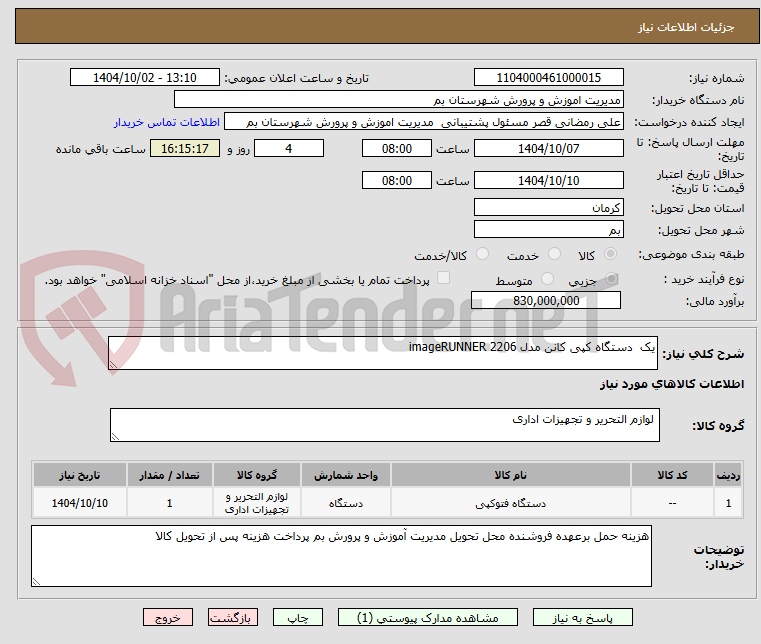Toggle اسناد خزانه اسلامی payment checkbox
The width and height of the screenshot is (761, 644).
click(444, 278)
